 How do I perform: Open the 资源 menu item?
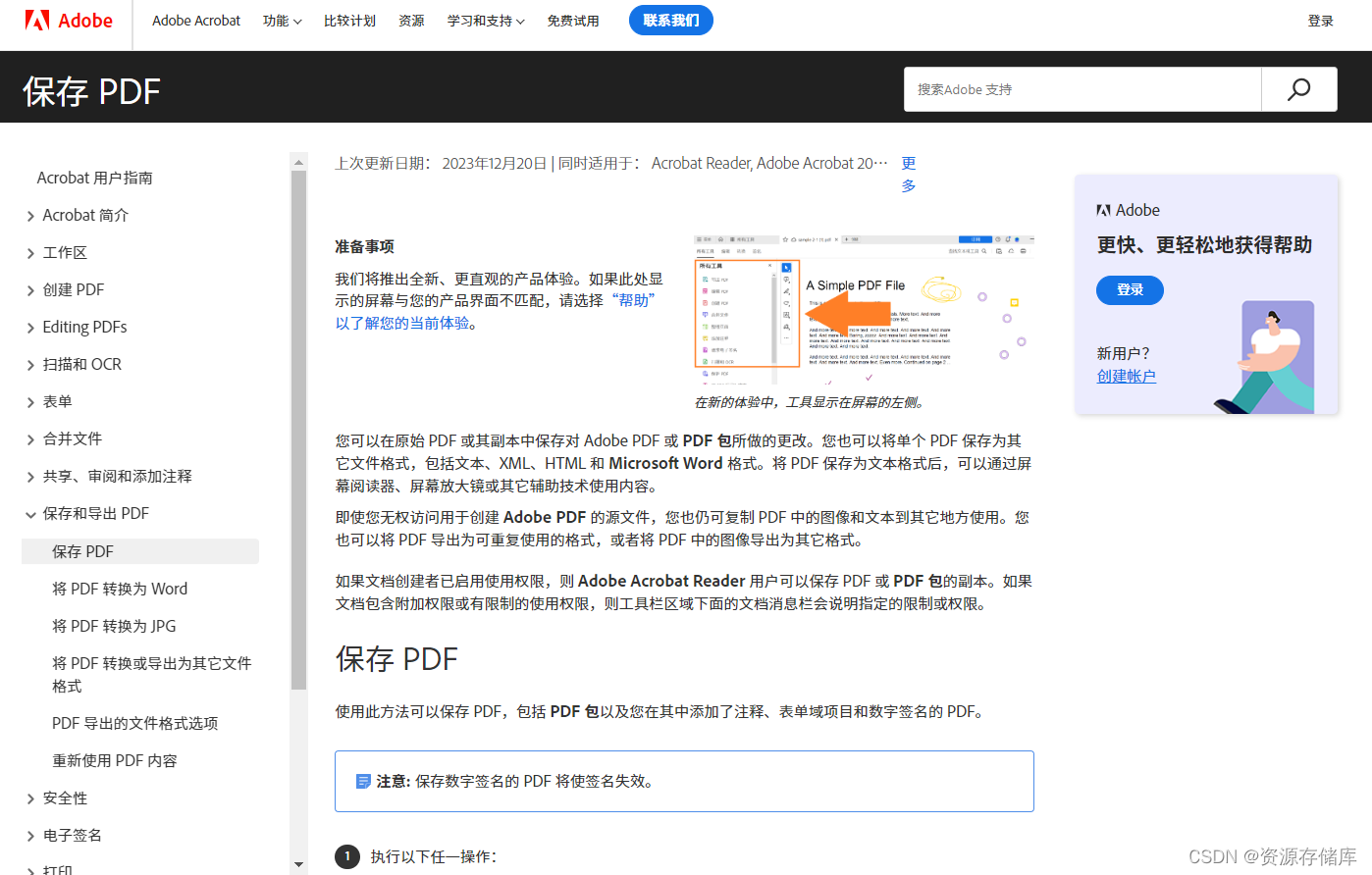tap(411, 20)
